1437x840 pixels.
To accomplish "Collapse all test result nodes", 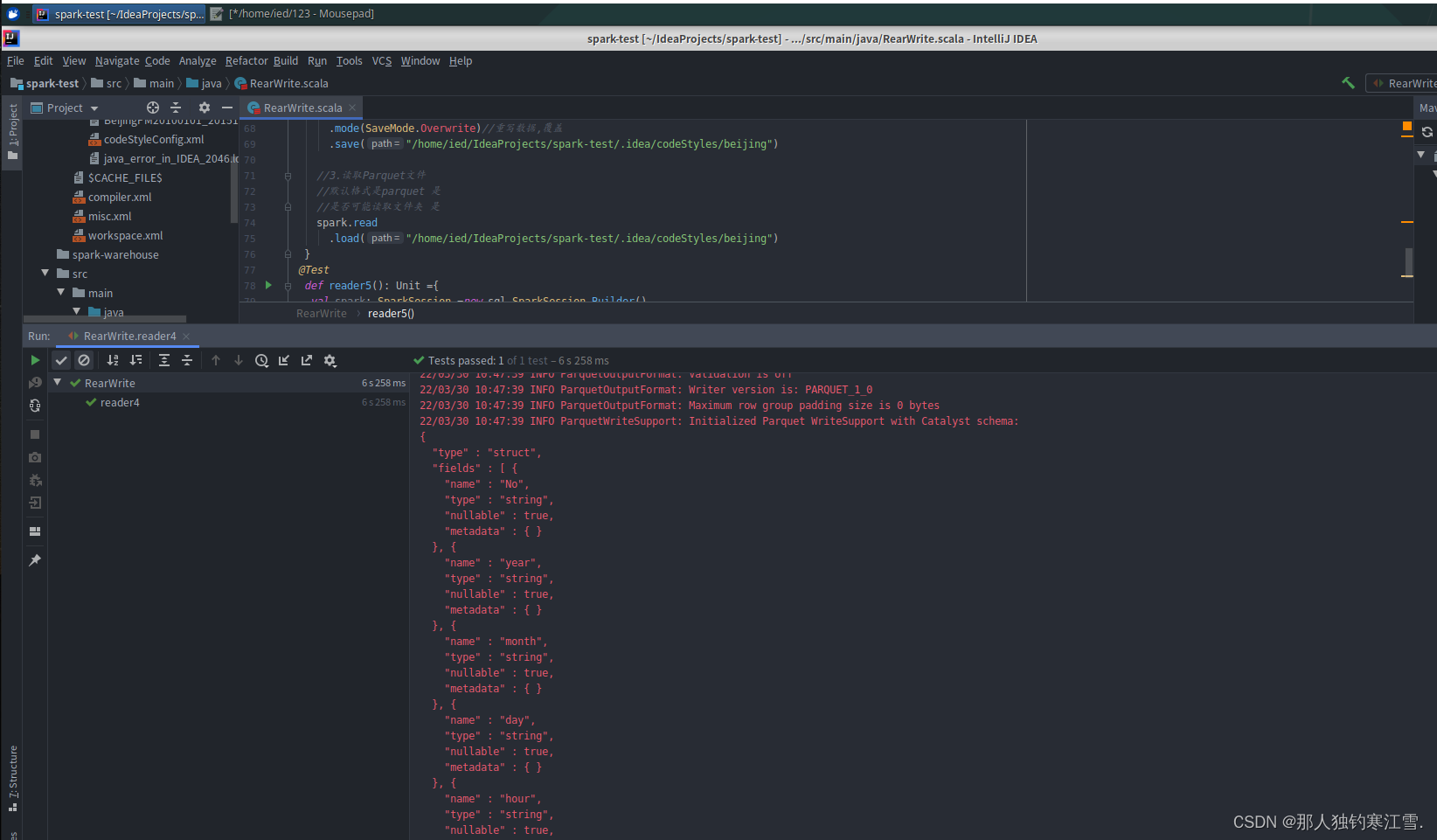I will (x=187, y=360).
